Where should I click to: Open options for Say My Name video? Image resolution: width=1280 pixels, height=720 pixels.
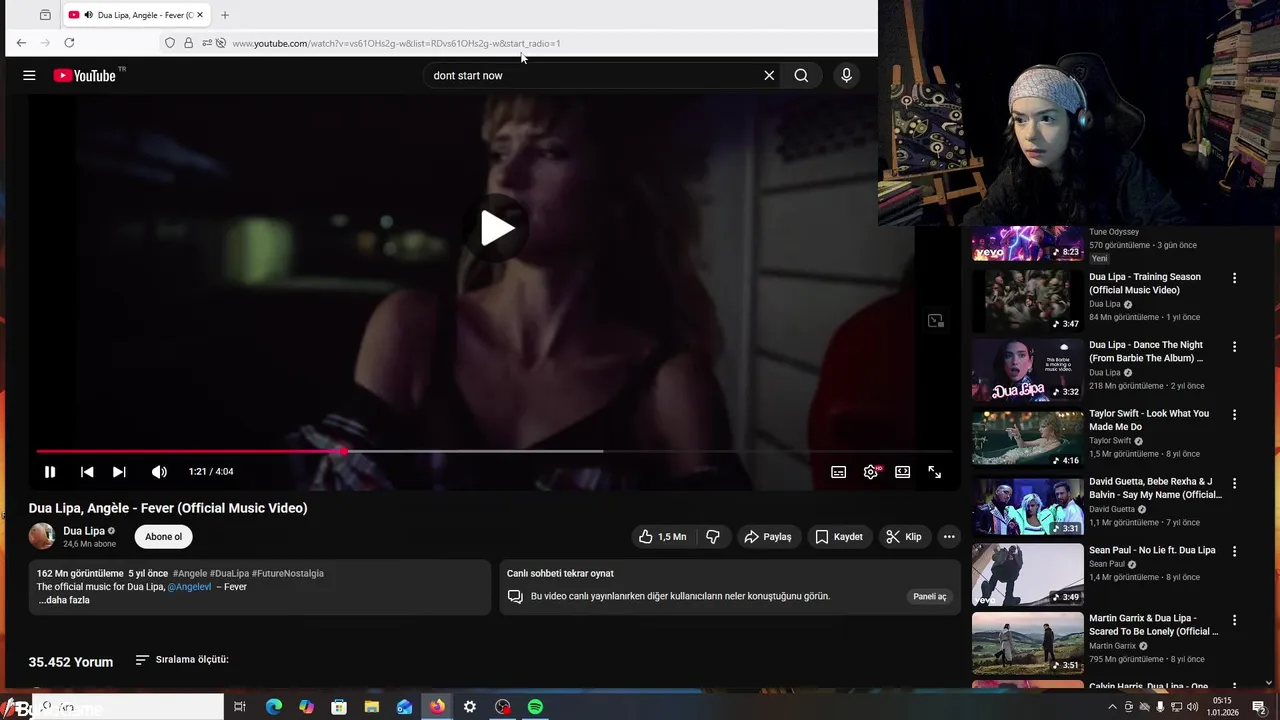coord(1234,484)
